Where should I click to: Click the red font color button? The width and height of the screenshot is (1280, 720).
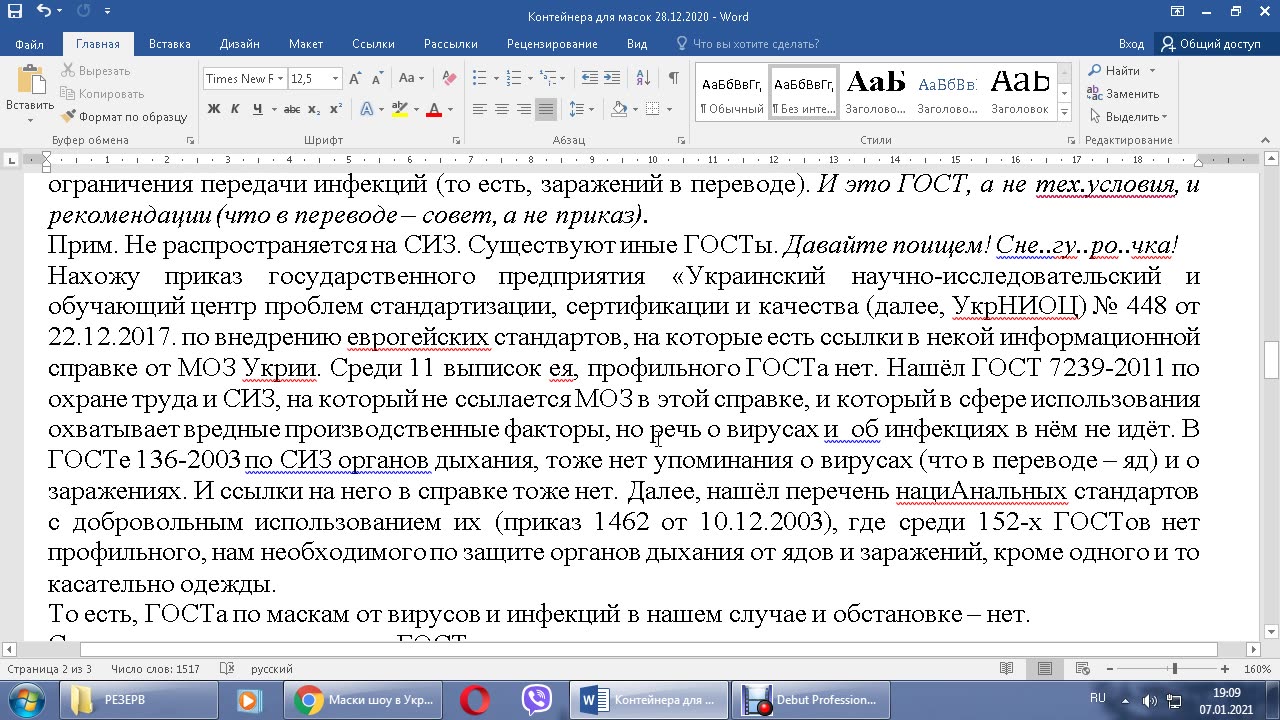434,109
